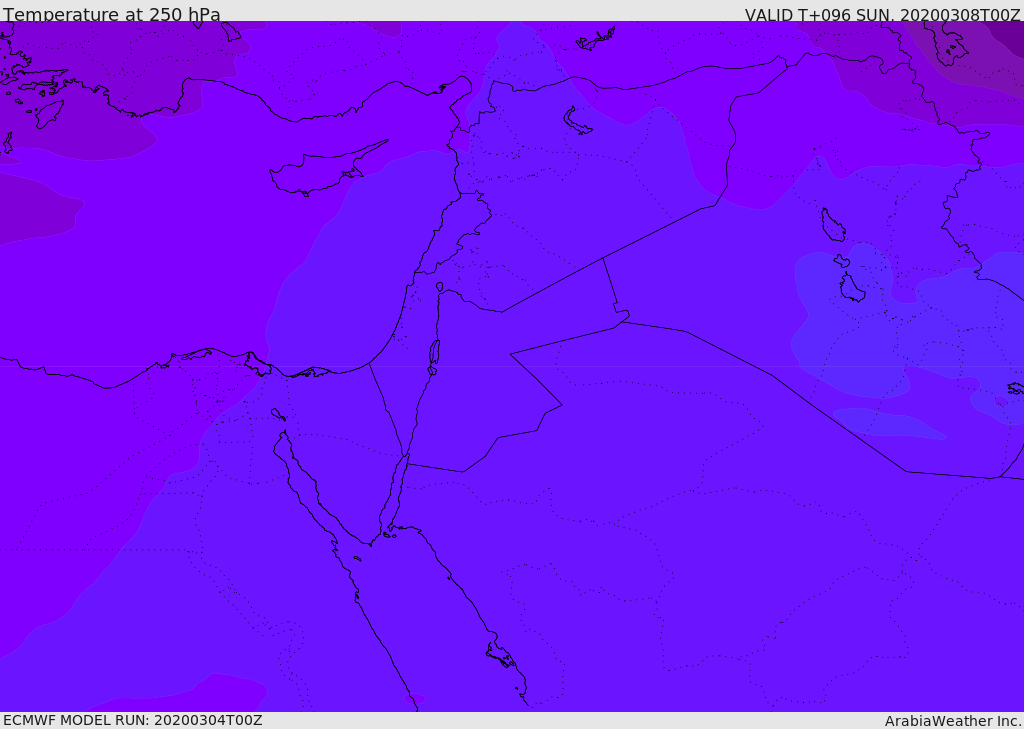
Task: Click the "Temperature at 250 hPa" title
Action: 111,15
